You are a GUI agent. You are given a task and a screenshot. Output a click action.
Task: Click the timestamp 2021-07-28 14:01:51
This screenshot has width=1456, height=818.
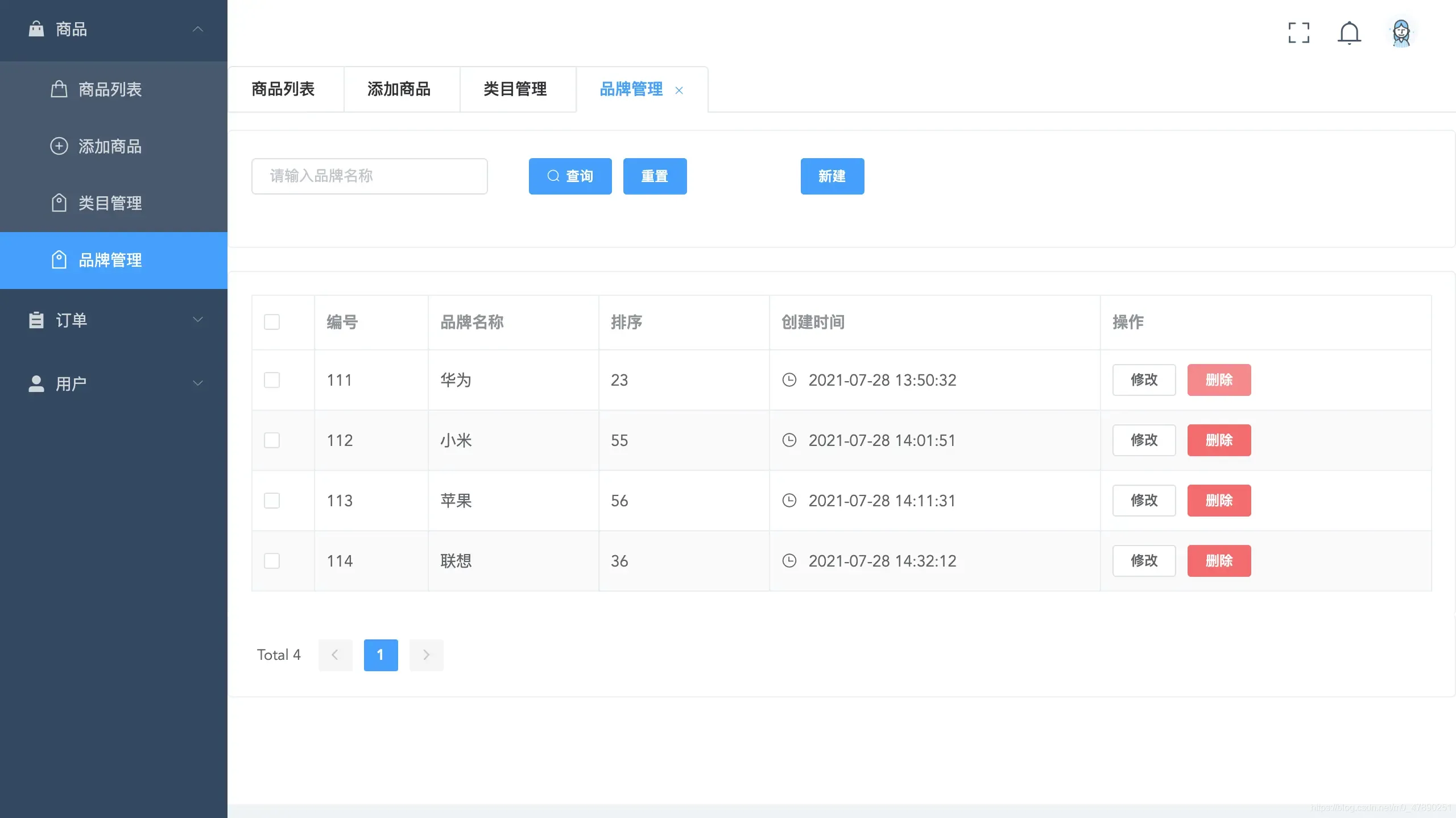[x=882, y=440]
